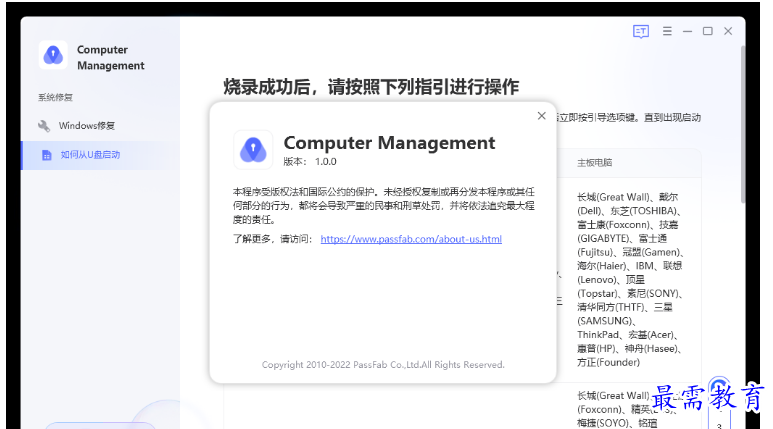This screenshot has width=773, height=429.
Task: Close the main application window
Action: (x=728, y=31)
